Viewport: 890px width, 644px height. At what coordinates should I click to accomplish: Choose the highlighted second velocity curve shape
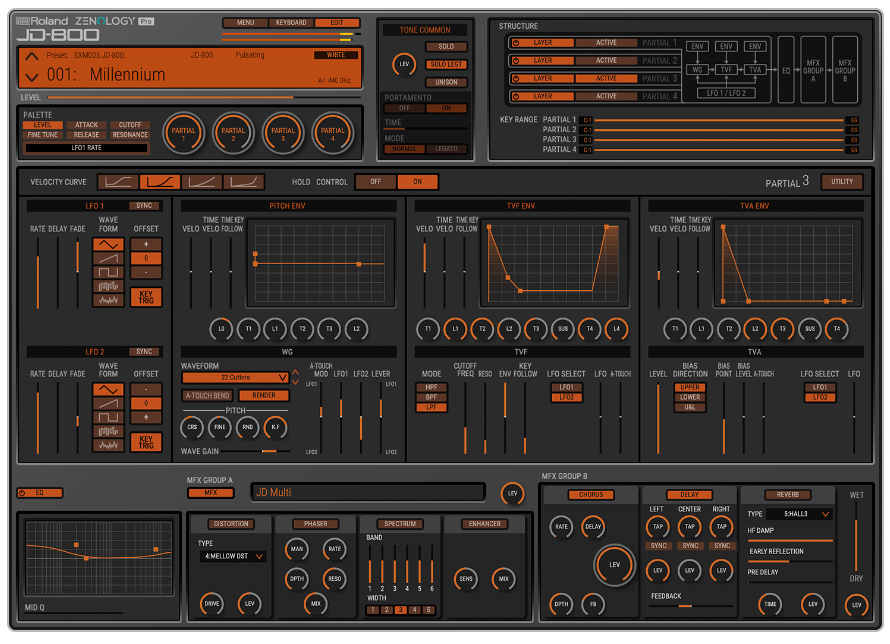pos(159,182)
